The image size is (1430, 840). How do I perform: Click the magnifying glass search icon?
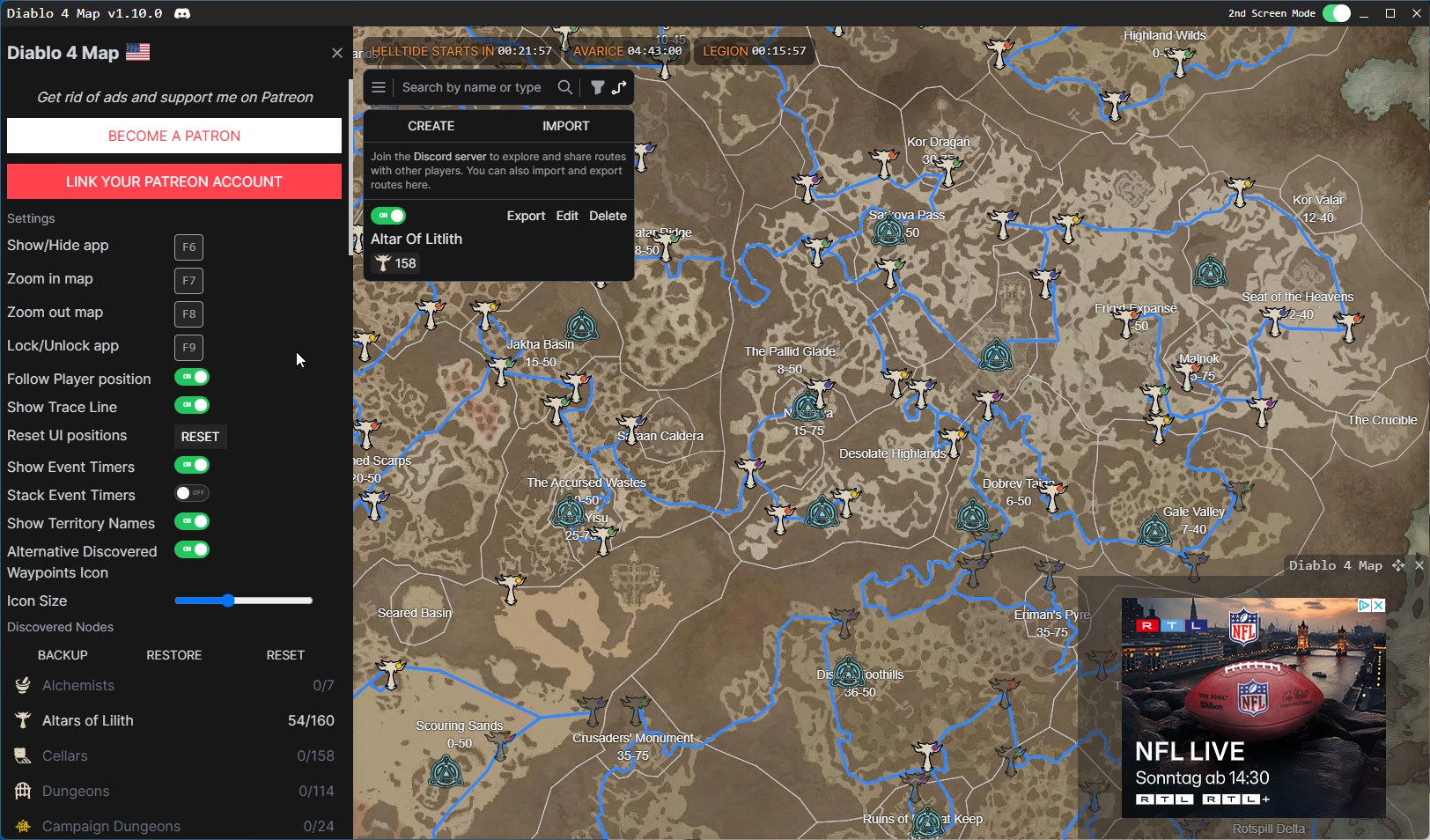(x=565, y=87)
